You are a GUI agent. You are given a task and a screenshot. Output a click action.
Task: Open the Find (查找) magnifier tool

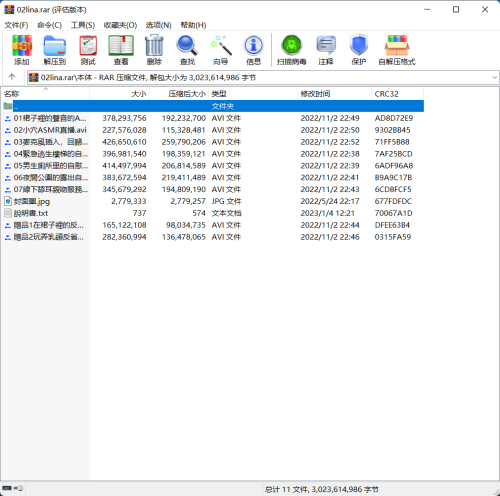(x=187, y=50)
